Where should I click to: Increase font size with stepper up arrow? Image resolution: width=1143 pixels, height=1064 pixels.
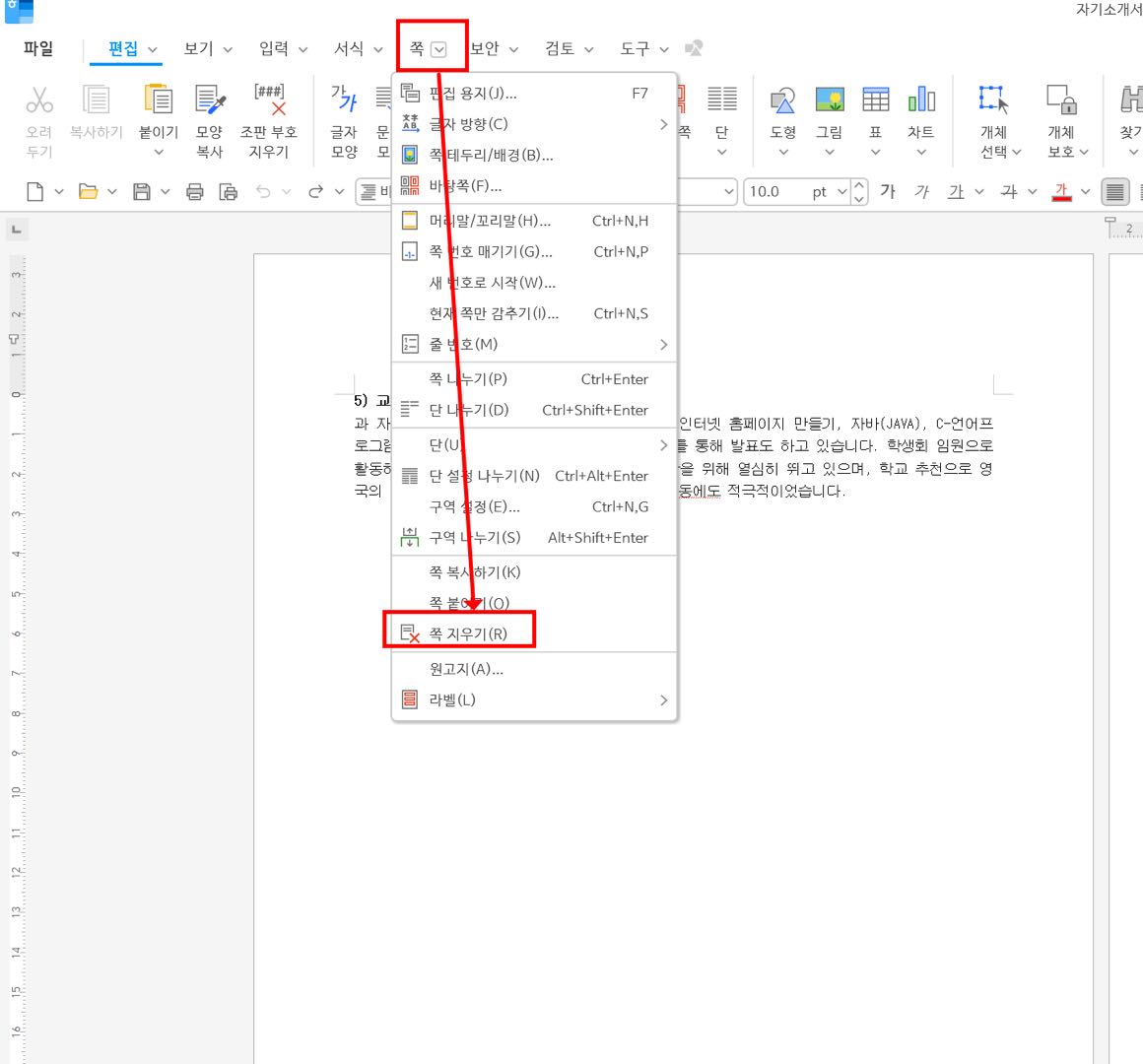tap(859, 185)
